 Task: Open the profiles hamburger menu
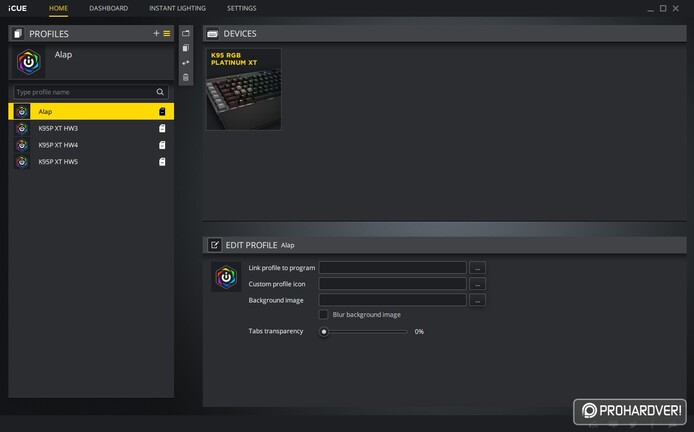point(167,33)
